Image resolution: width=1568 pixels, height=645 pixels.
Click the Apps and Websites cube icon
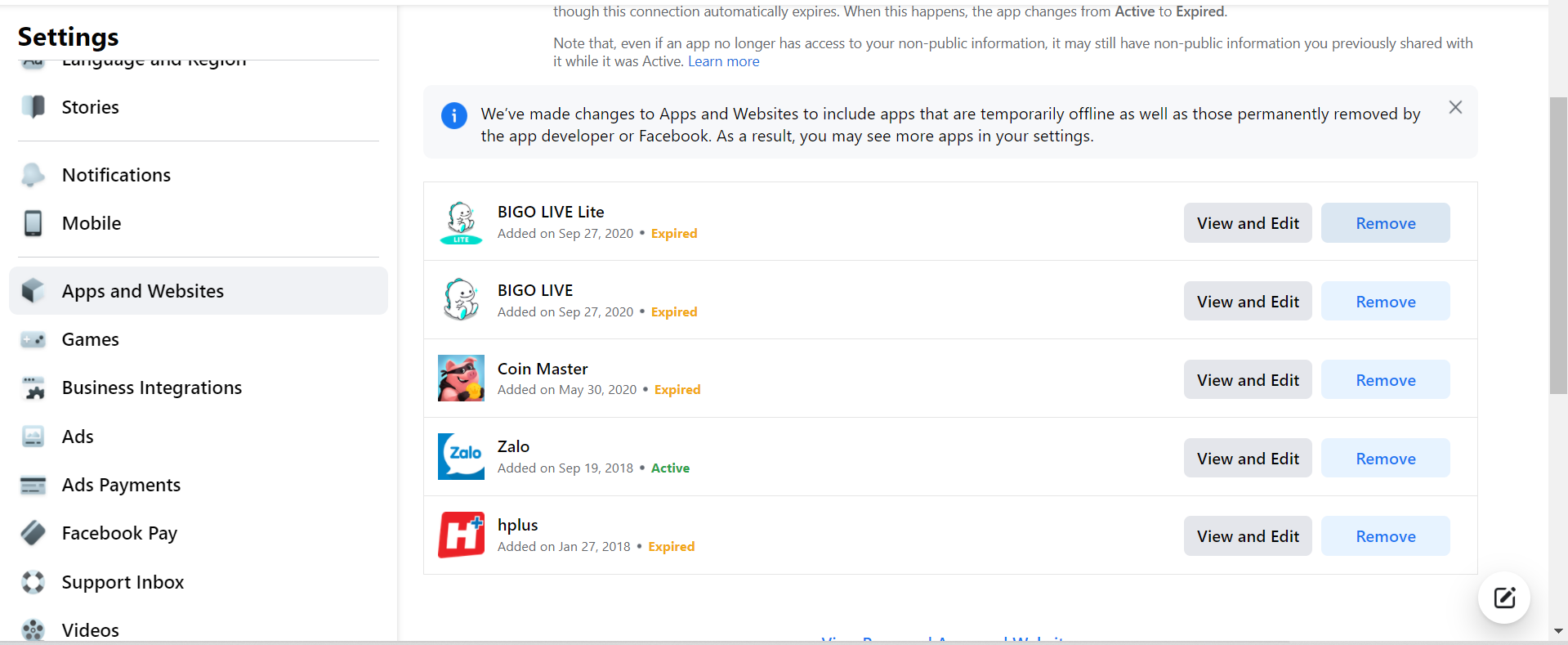coord(34,291)
